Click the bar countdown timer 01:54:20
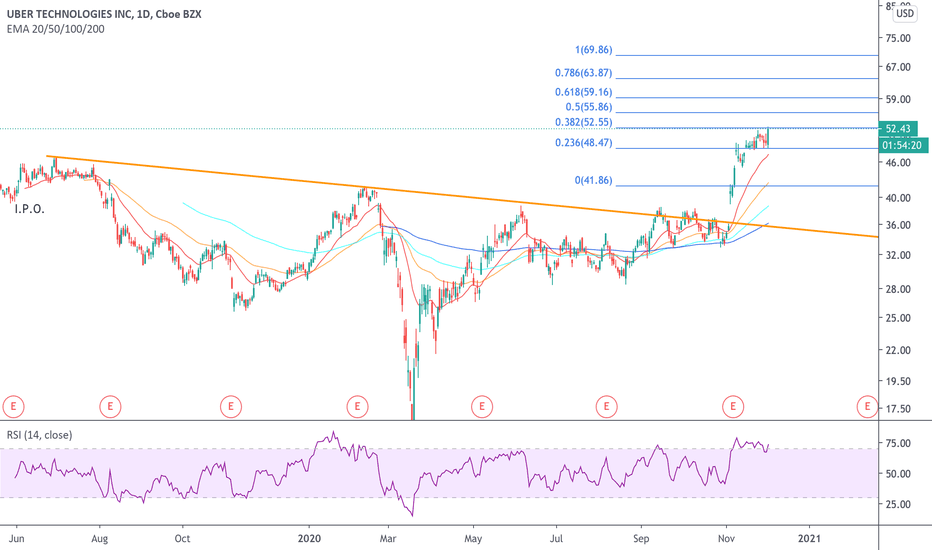932x550 pixels. 902,145
